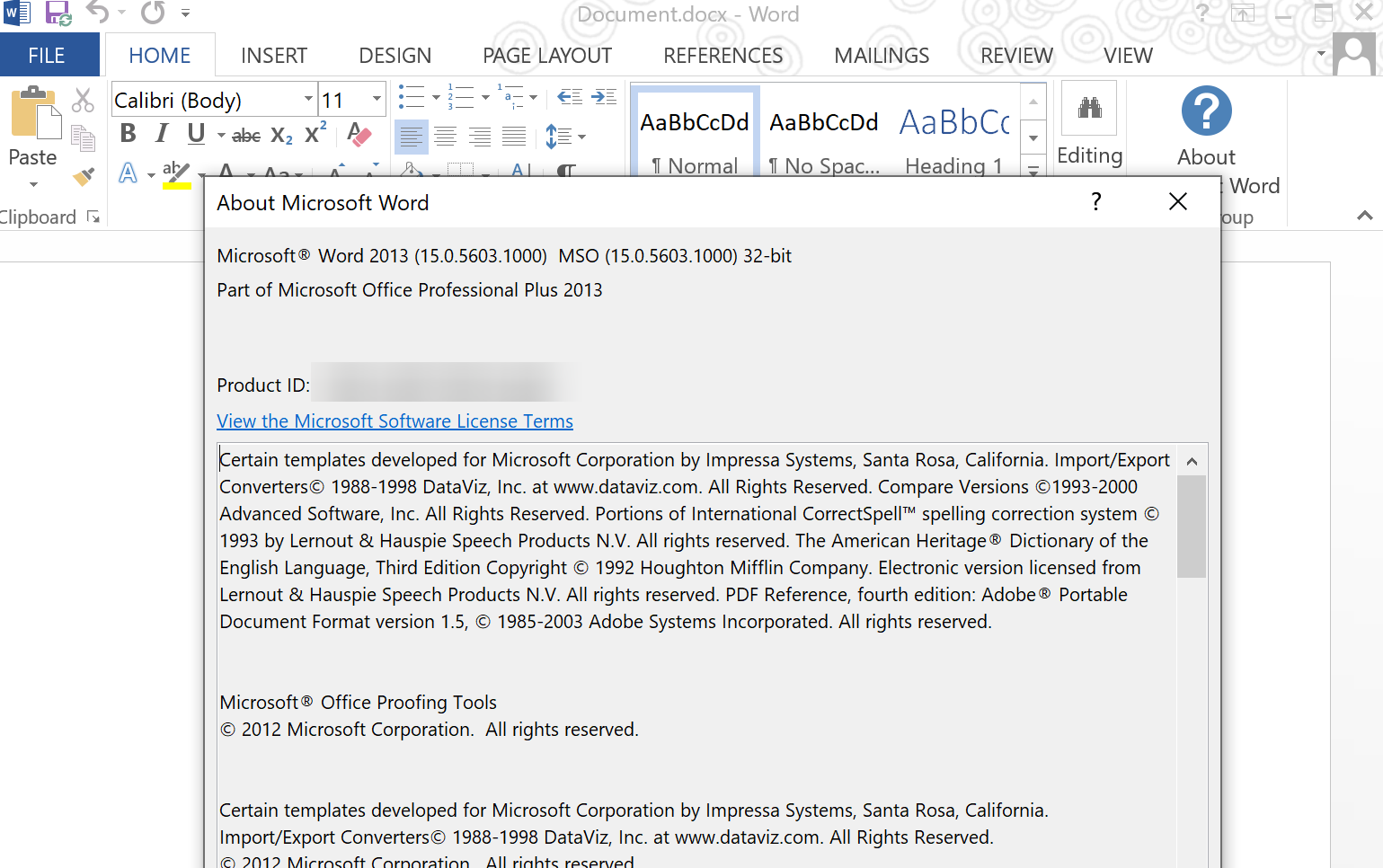Apply Superscript formatting
This screenshot has width=1383, height=868.
(x=315, y=134)
